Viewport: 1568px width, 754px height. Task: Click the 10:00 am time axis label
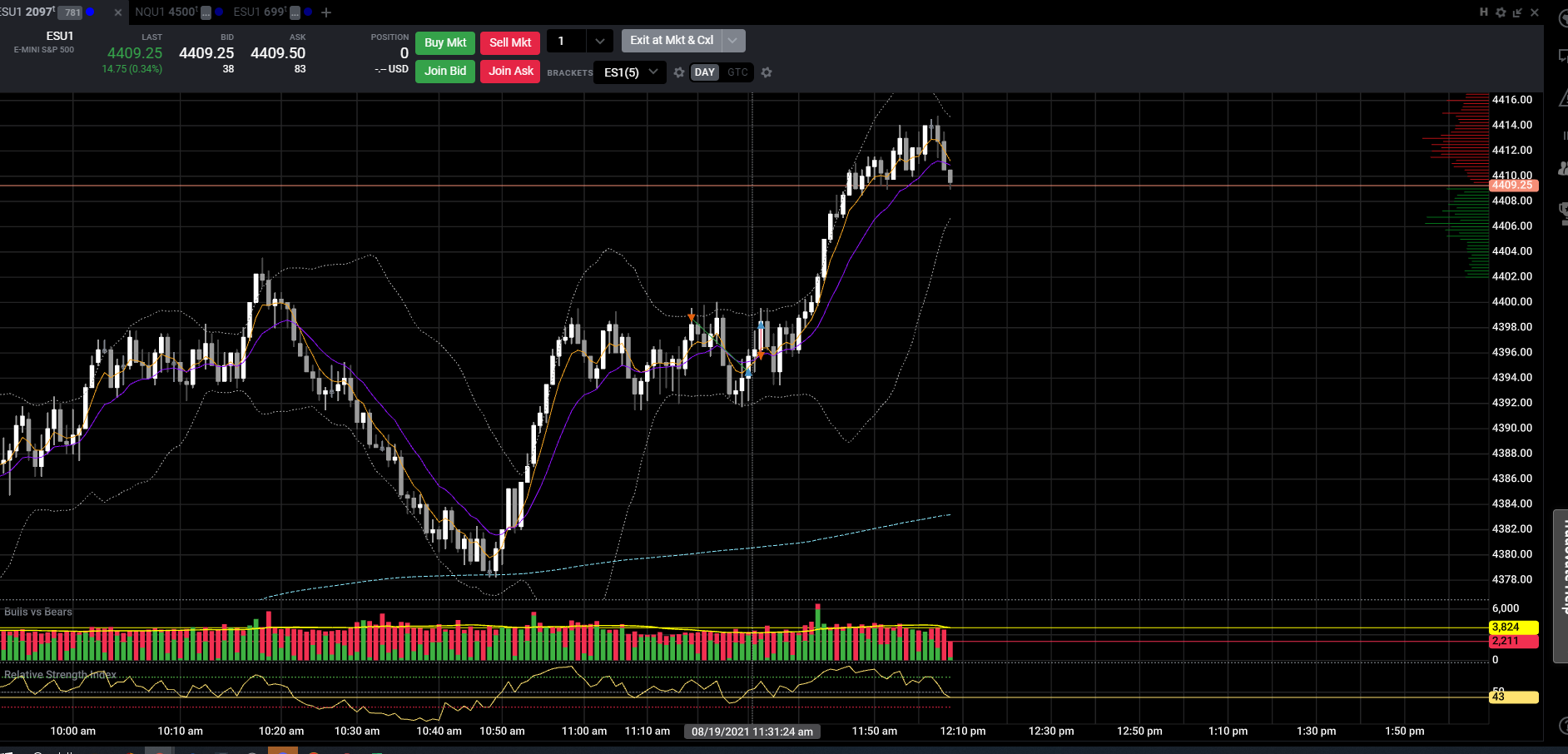[x=73, y=732]
